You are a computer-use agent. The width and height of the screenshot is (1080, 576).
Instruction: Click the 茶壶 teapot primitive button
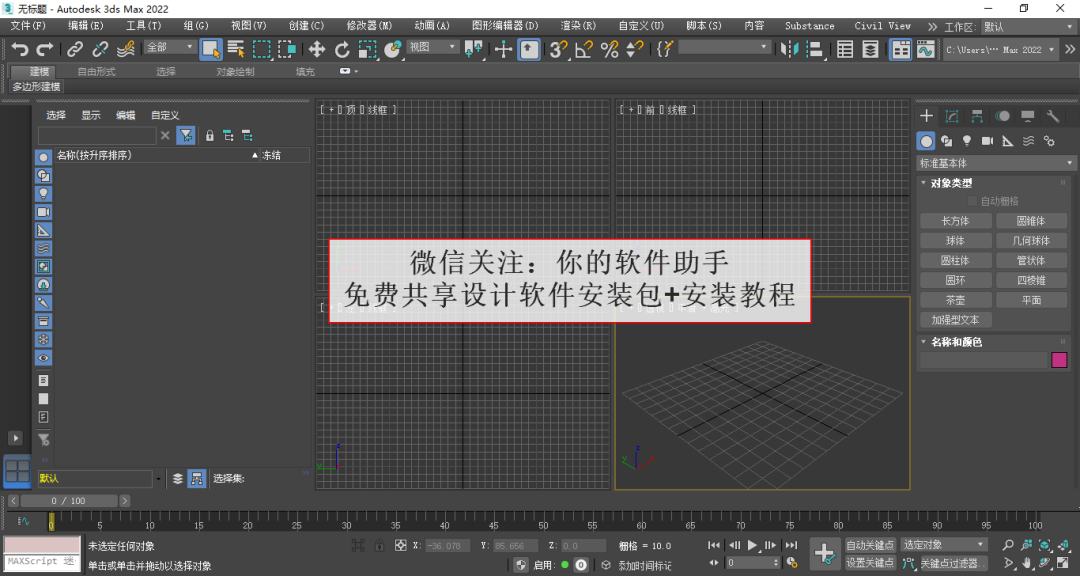(955, 300)
